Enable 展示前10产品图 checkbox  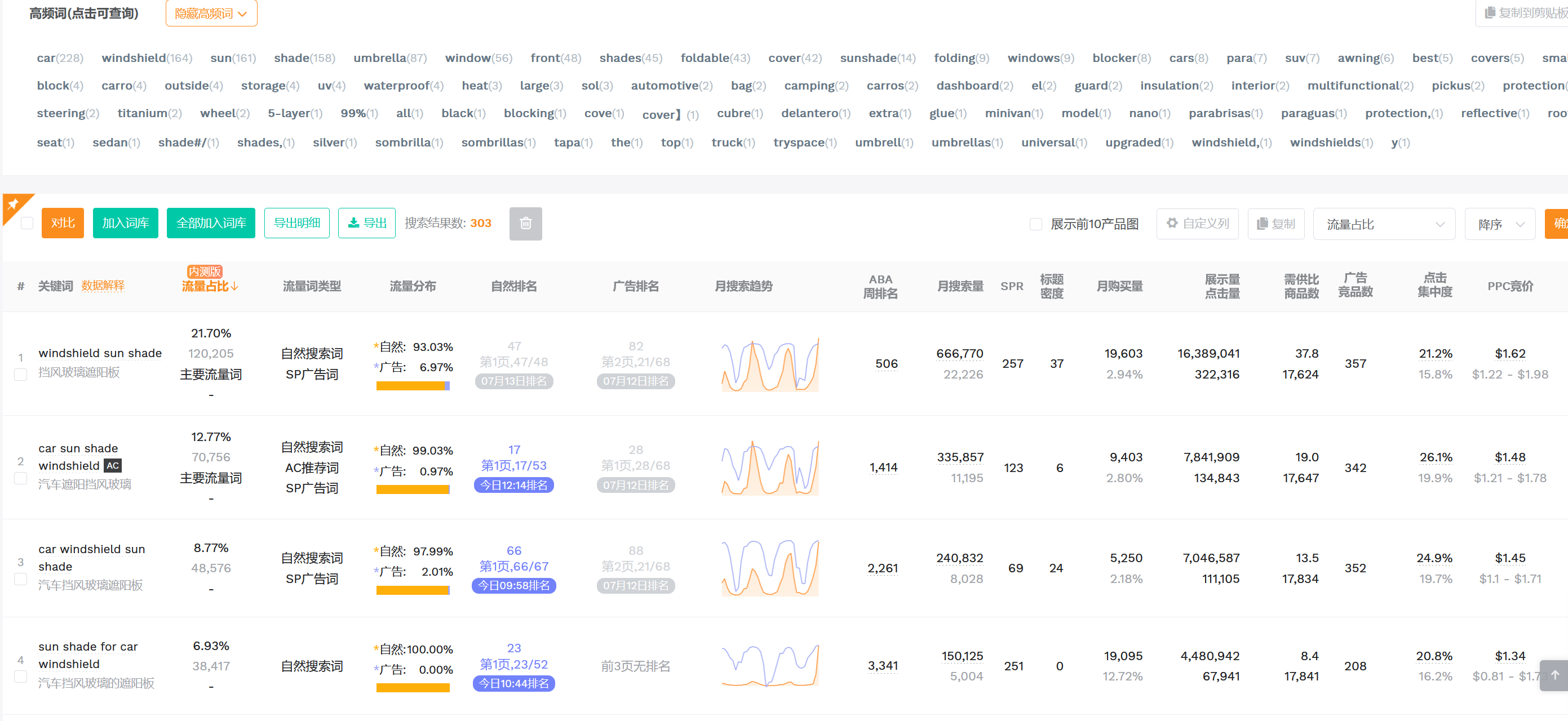point(1035,224)
